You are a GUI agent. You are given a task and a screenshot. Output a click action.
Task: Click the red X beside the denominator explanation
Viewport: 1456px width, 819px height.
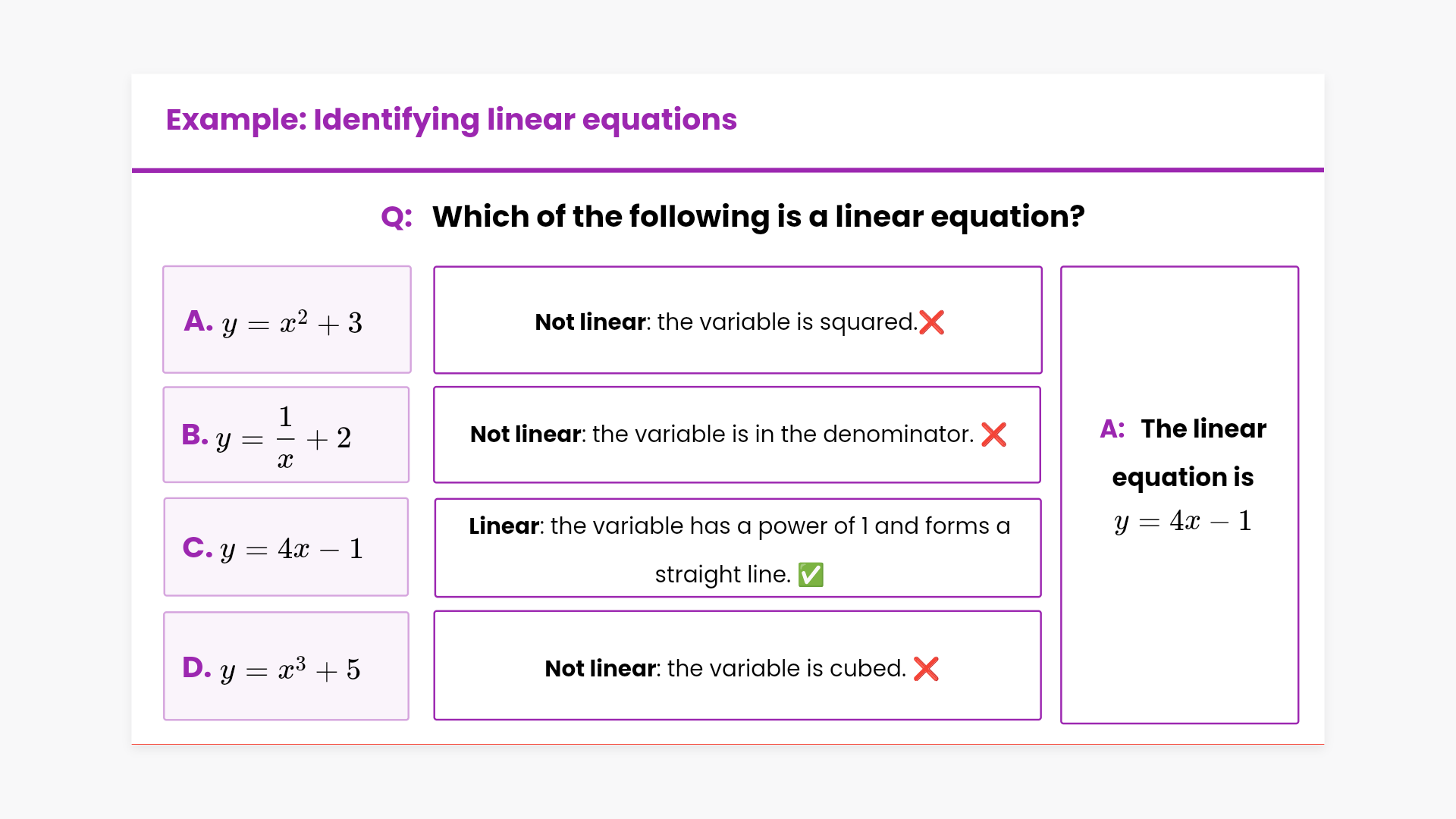993,435
